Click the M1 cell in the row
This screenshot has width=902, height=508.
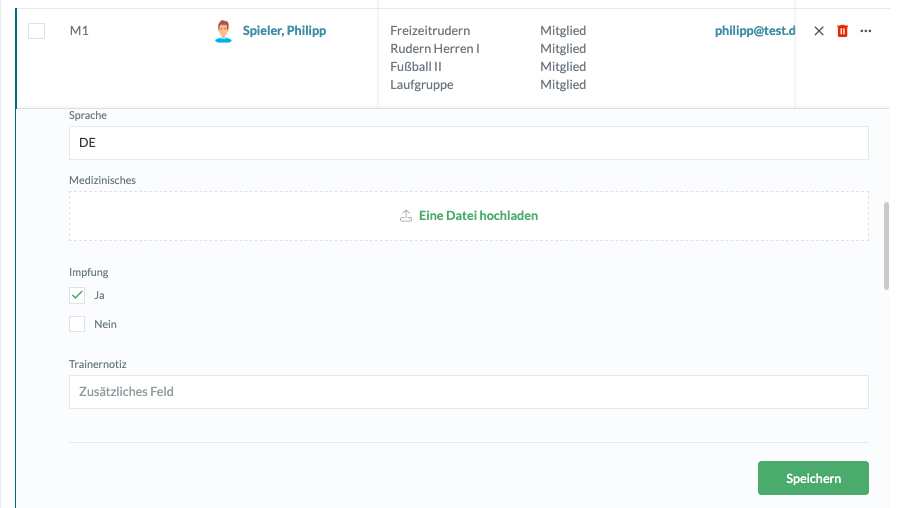pos(79,31)
